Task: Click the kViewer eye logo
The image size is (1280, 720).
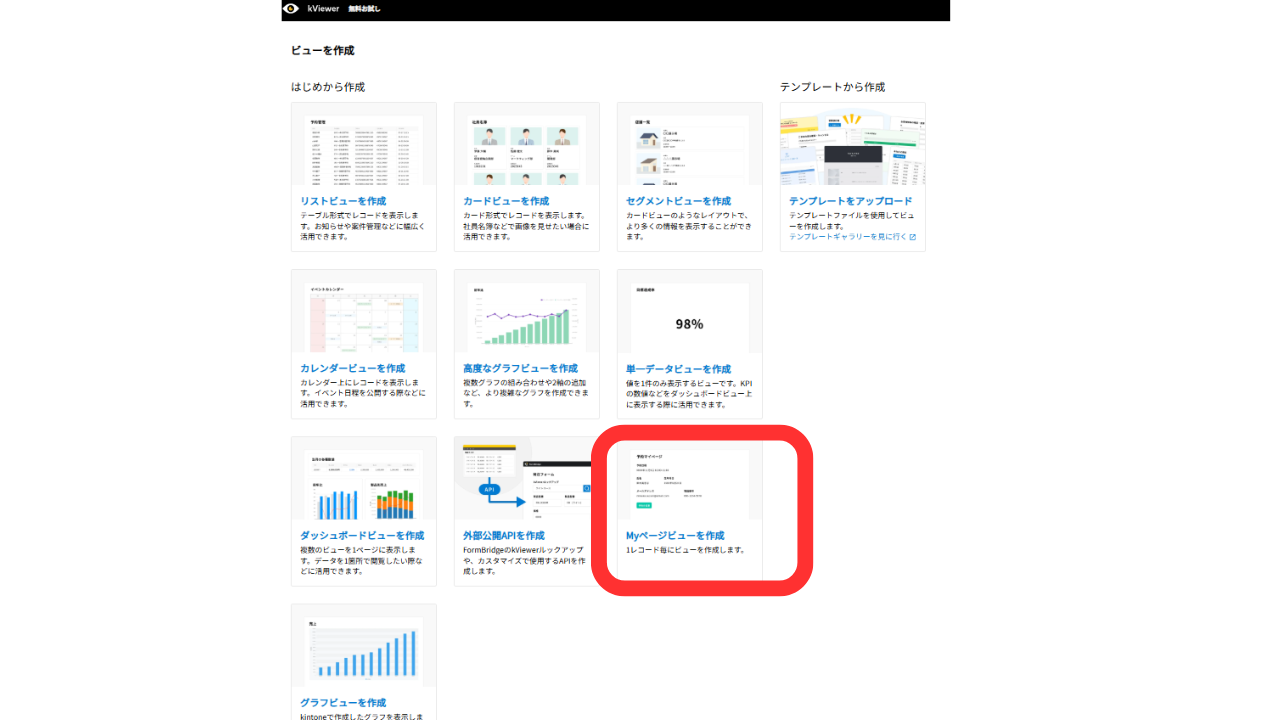Action: coord(290,10)
